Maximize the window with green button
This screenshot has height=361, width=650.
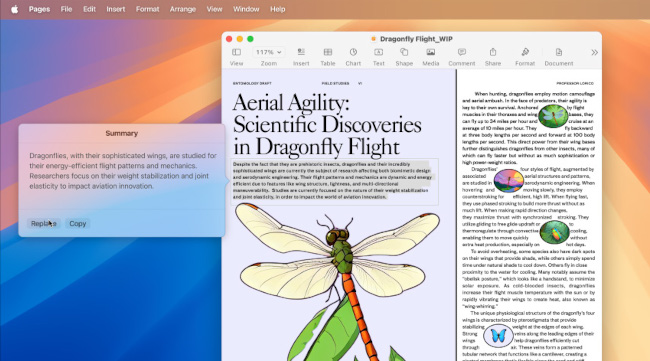click(250, 39)
